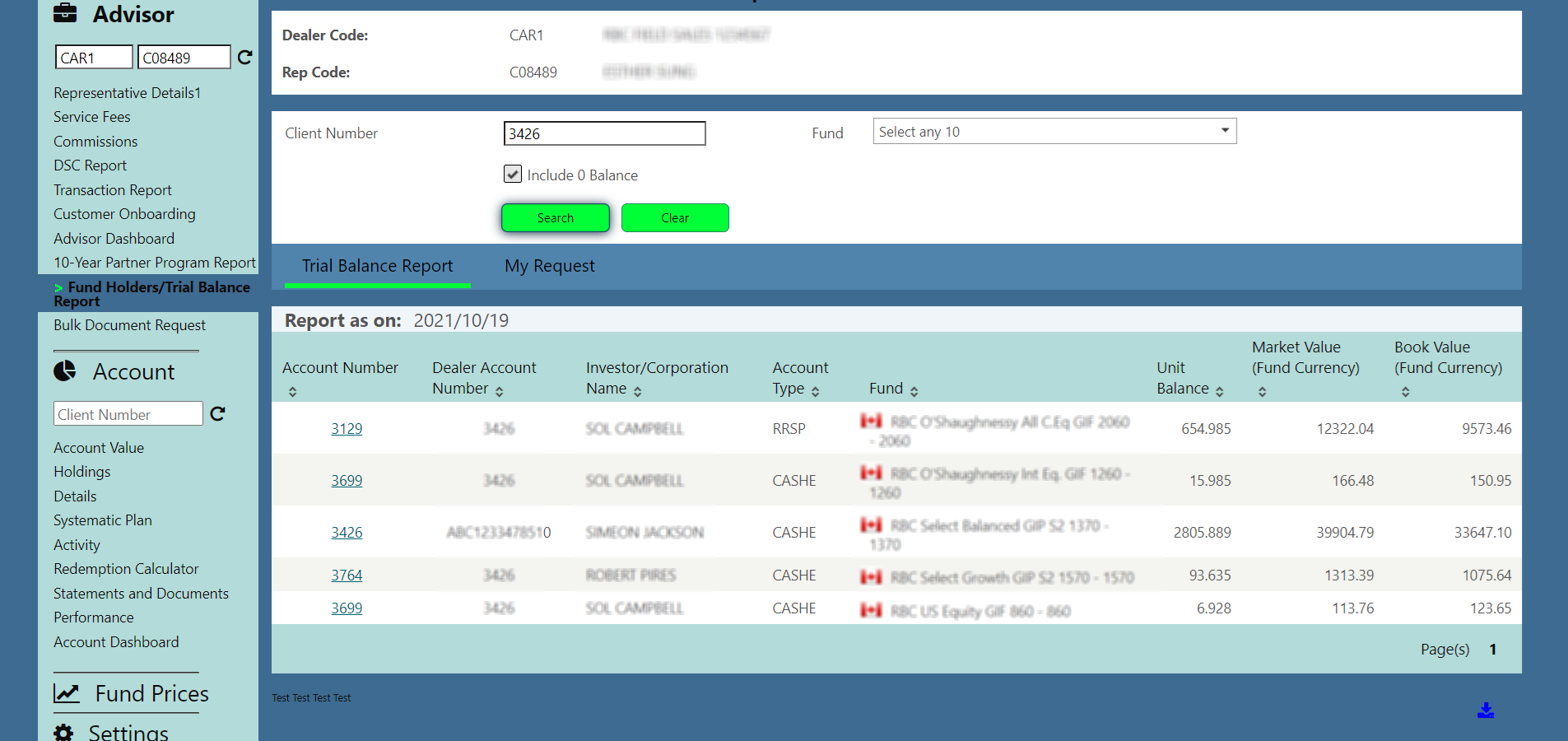This screenshot has height=741, width=1568.
Task: Click the Account refresh icon
Action: [x=217, y=414]
